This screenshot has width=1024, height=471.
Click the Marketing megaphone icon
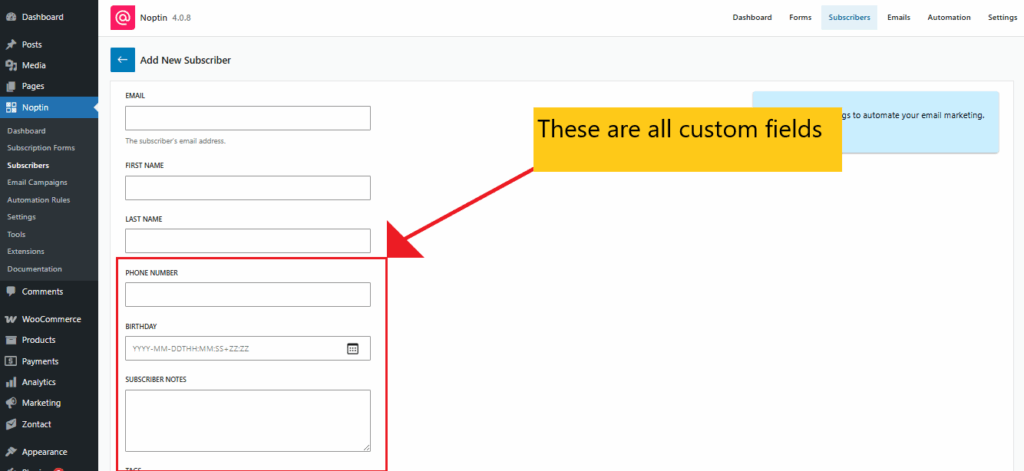[10, 403]
